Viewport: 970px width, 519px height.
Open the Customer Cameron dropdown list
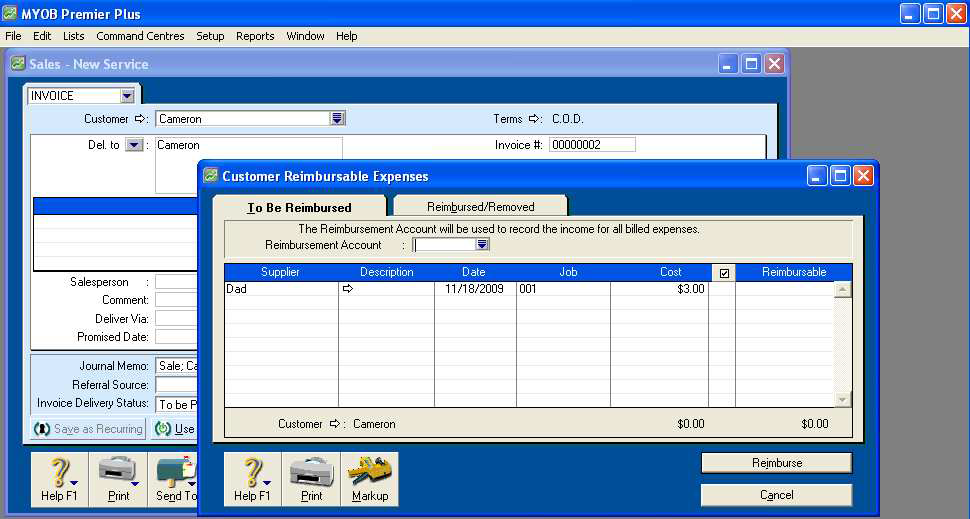[337, 118]
